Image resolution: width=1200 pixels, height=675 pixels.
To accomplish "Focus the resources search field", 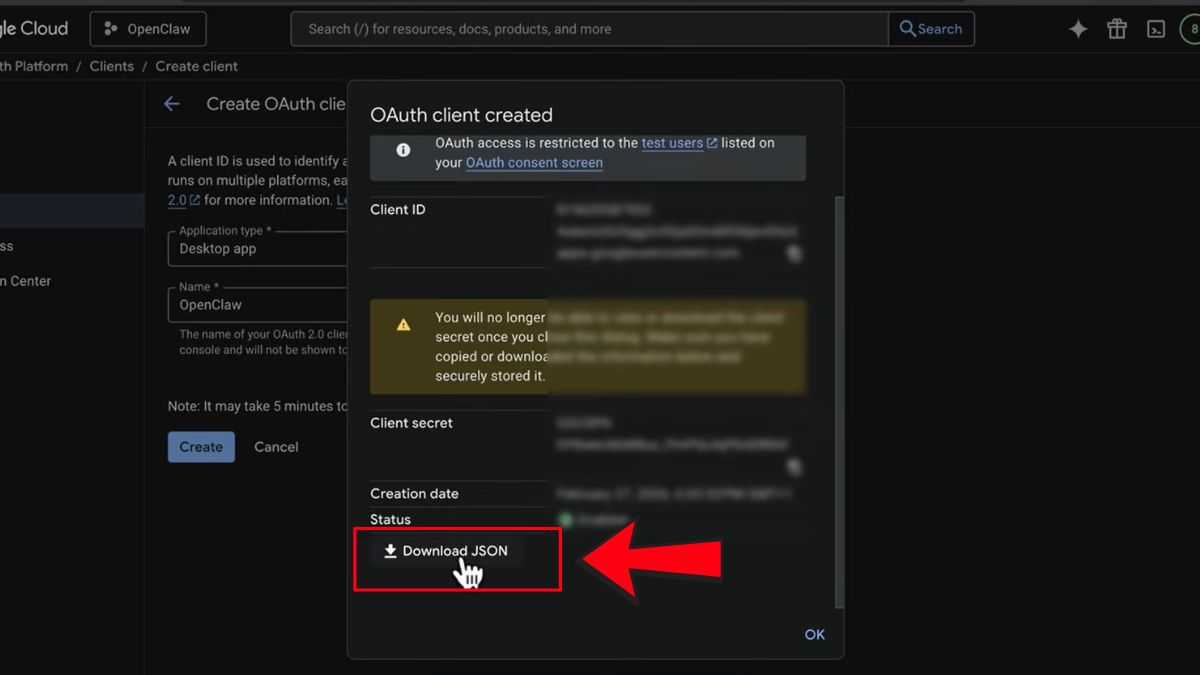I will point(590,29).
